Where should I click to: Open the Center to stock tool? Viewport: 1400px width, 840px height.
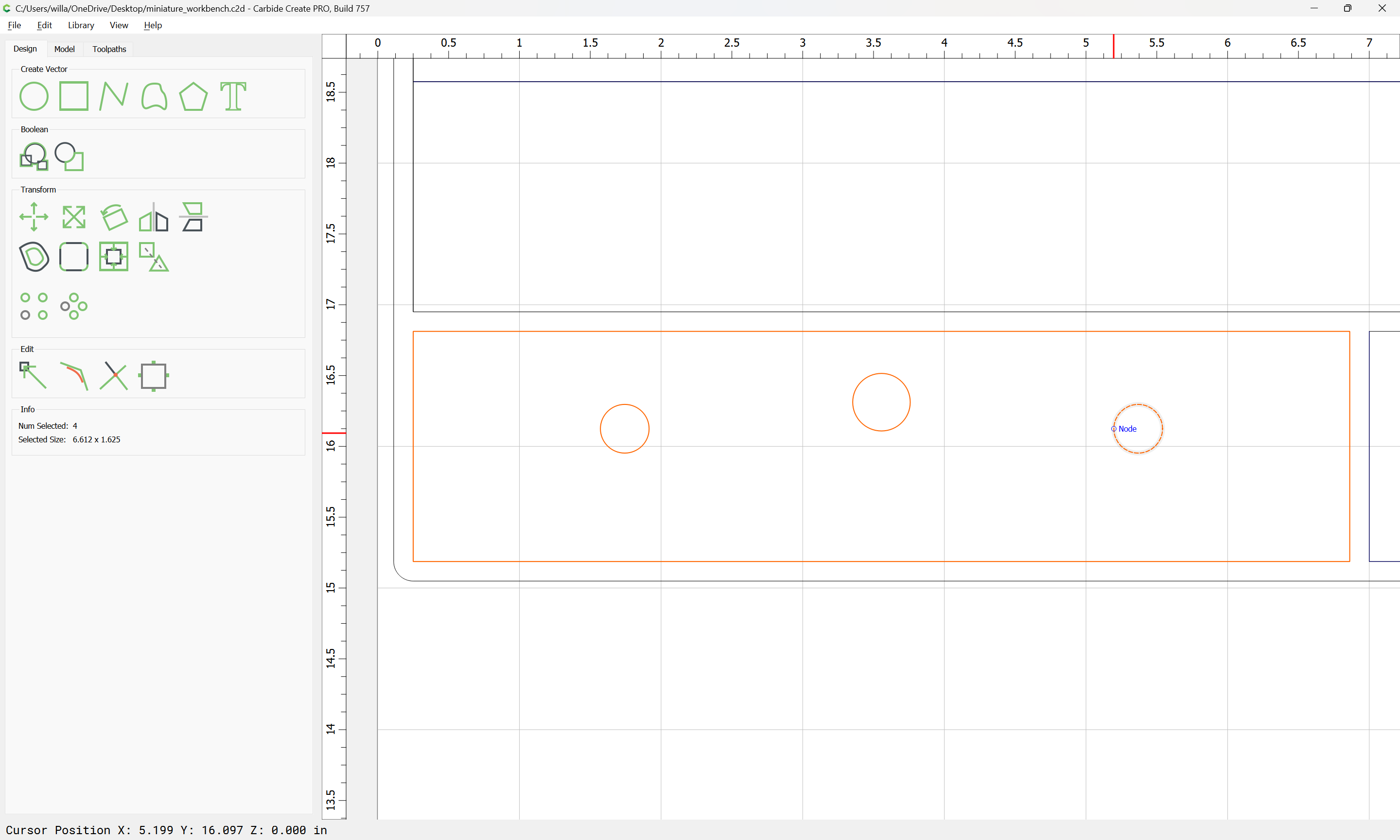pos(114,256)
